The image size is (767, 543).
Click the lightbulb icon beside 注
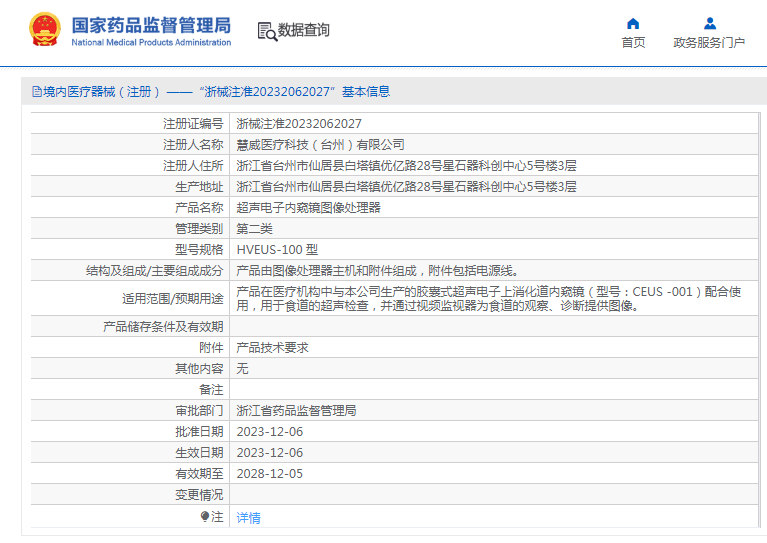tap(204, 517)
